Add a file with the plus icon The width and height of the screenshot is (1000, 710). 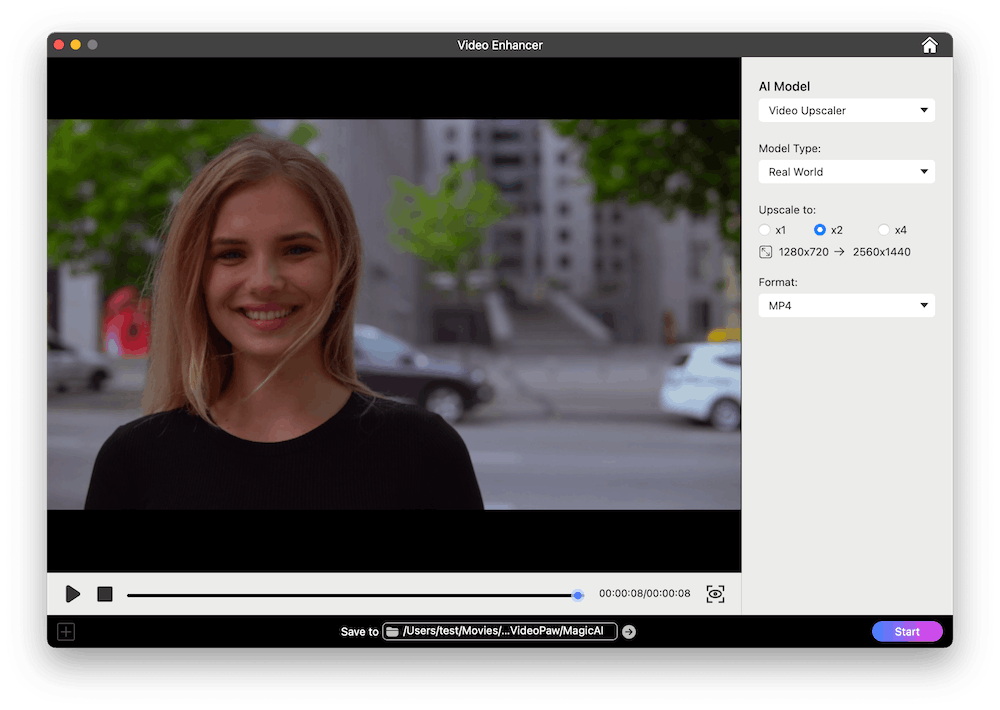66,632
